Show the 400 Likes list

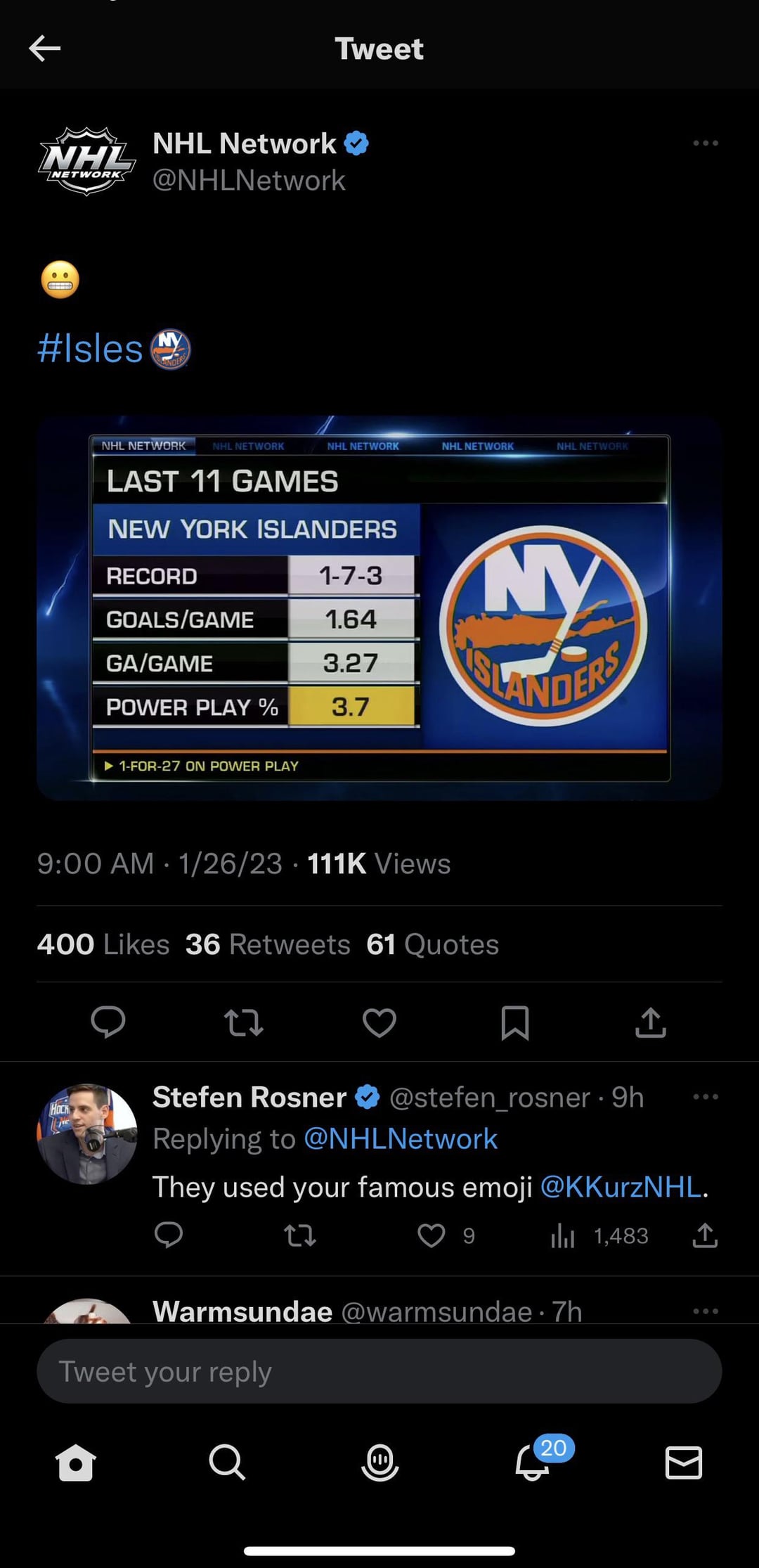tap(103, 944)
